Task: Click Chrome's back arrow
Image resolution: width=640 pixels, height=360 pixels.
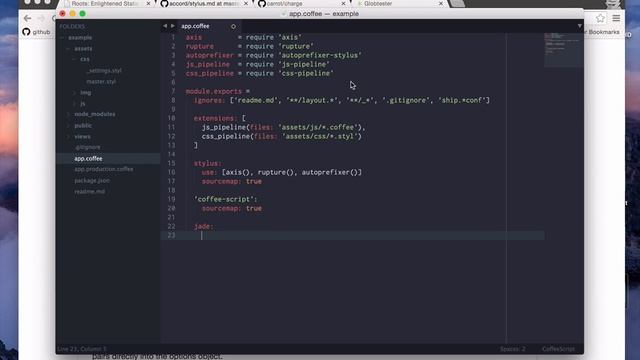Action: point(27,18)
